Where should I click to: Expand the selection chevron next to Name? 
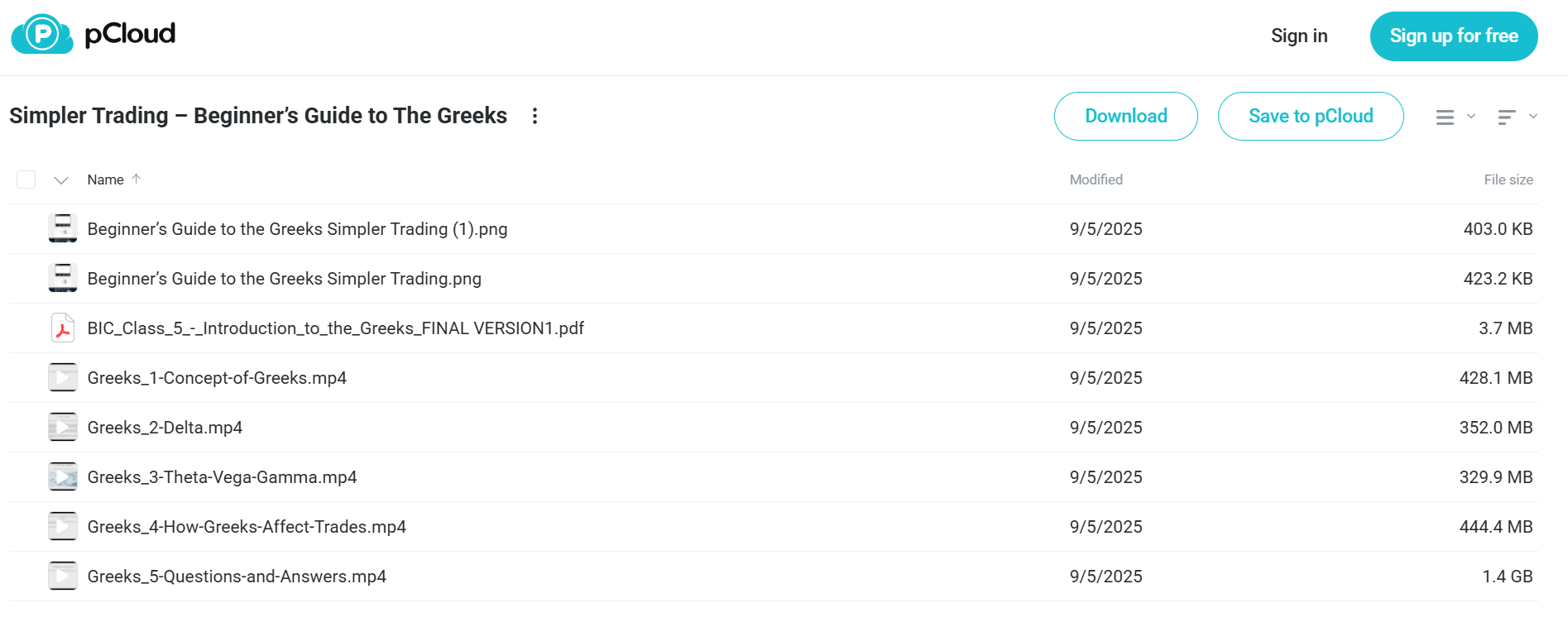[x=61, y=180]
